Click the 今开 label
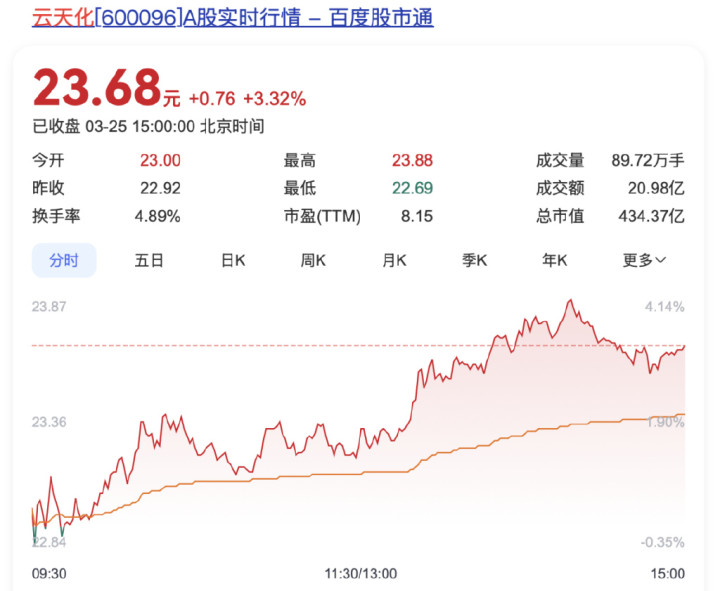 pos(48,160)
